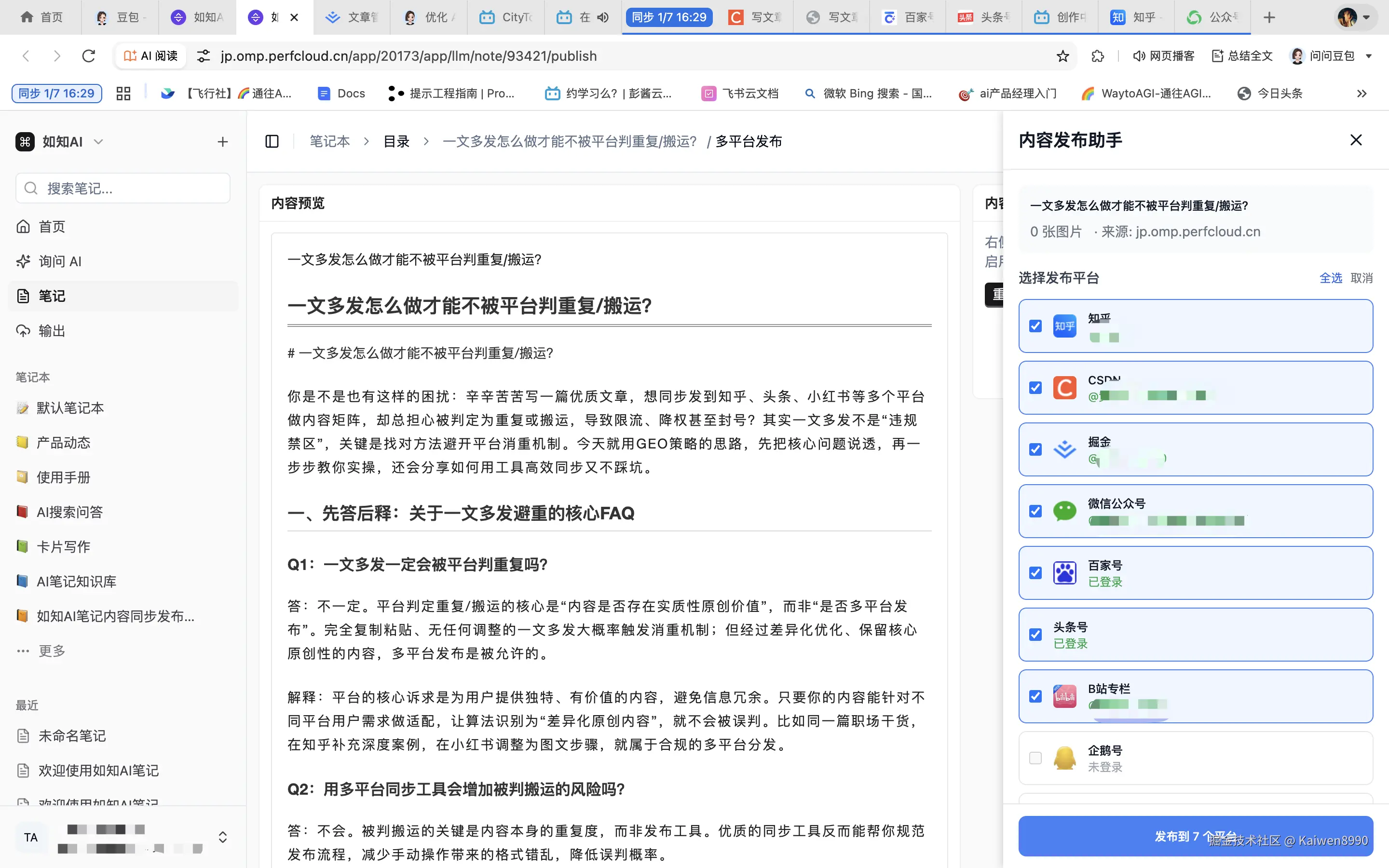Image resolution: width=1389 pixels, height=868 pixels.
Task: Expand the 如知AI workspace dropdown chevron
Action: coord(98,141)
